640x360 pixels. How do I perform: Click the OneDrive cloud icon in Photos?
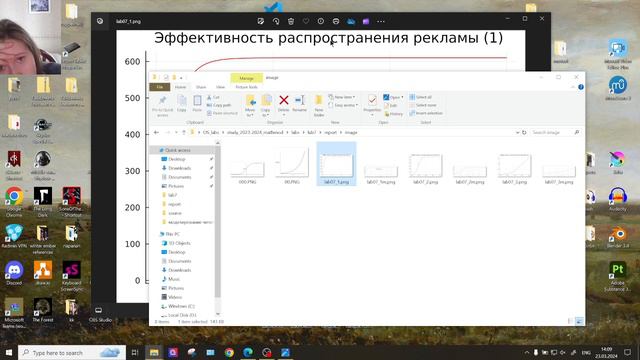(351, 21)
